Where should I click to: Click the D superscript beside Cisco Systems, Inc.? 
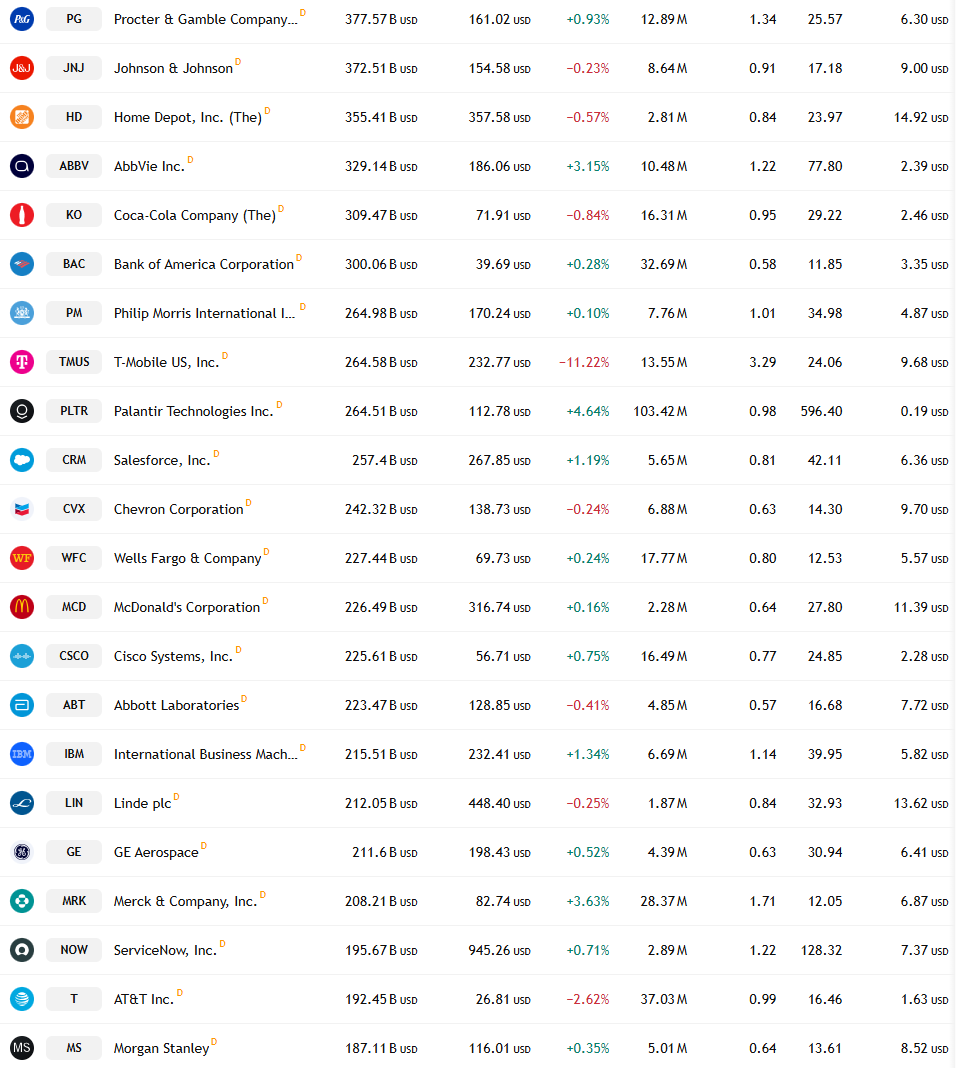(238, 650)
